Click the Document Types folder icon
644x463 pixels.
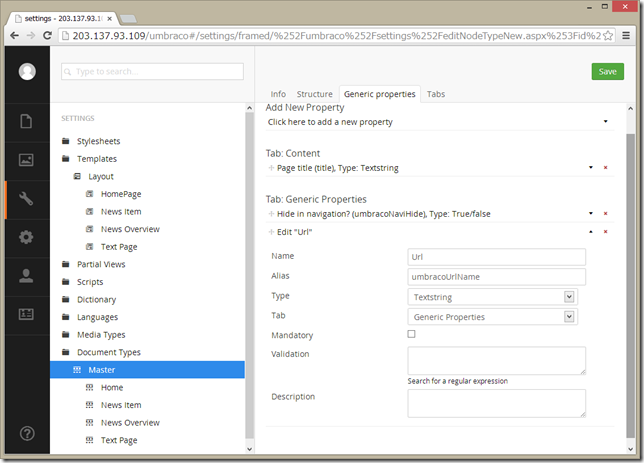tap(66, 352)
